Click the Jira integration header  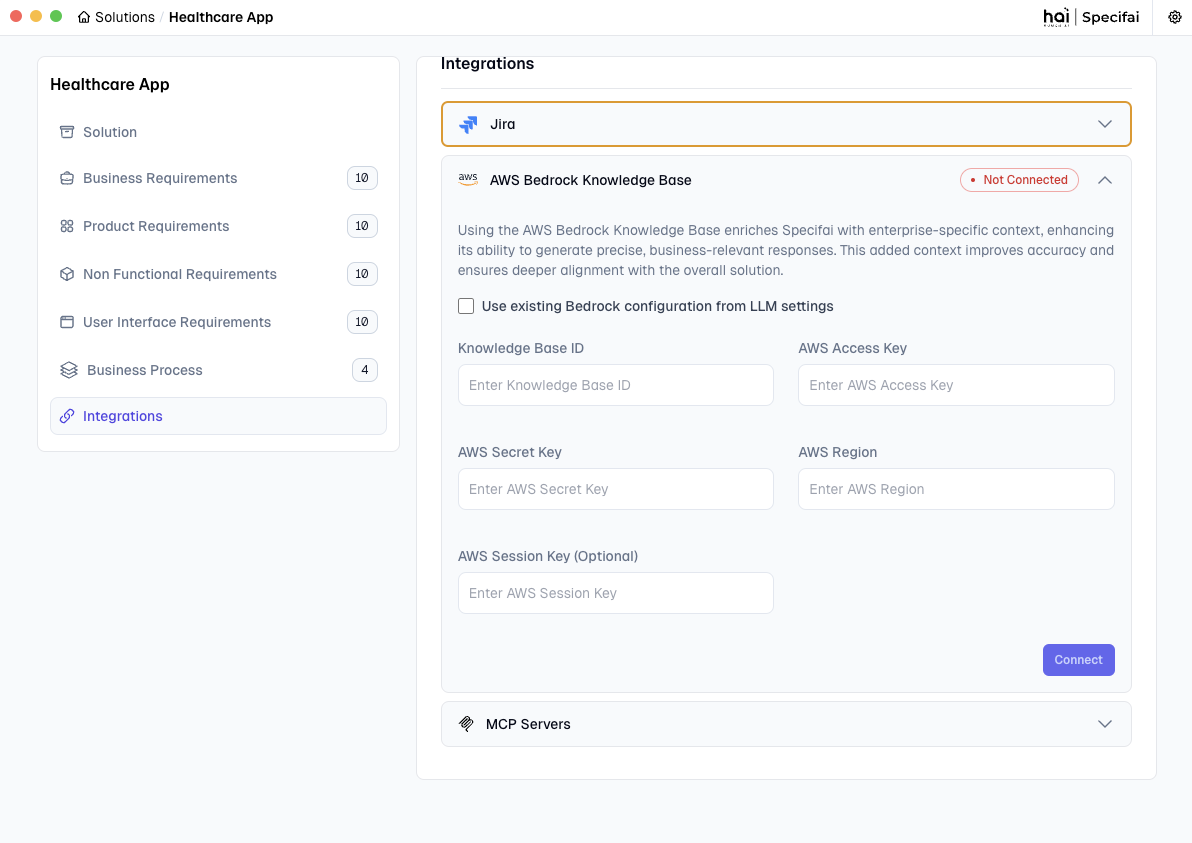point(786,124)
